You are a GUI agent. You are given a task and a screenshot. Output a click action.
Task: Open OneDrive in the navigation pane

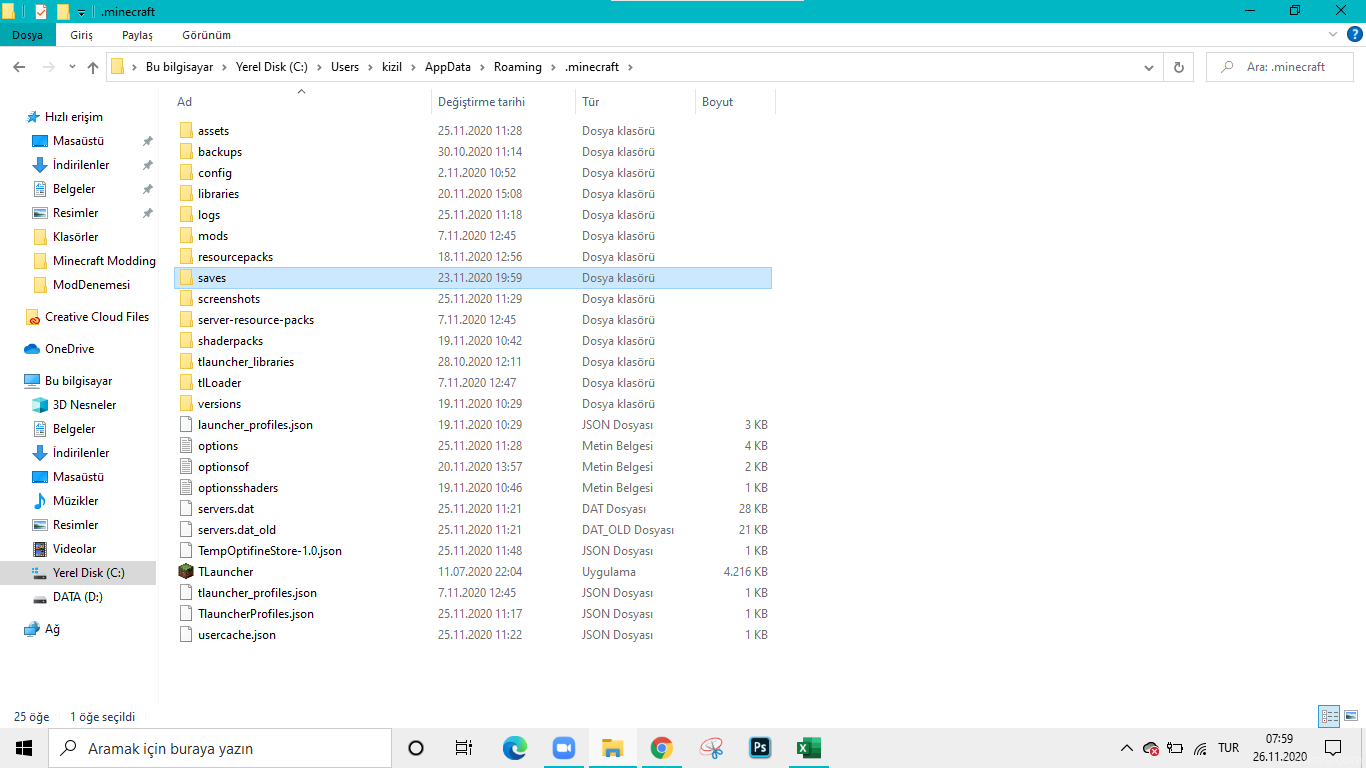(69, 349)
